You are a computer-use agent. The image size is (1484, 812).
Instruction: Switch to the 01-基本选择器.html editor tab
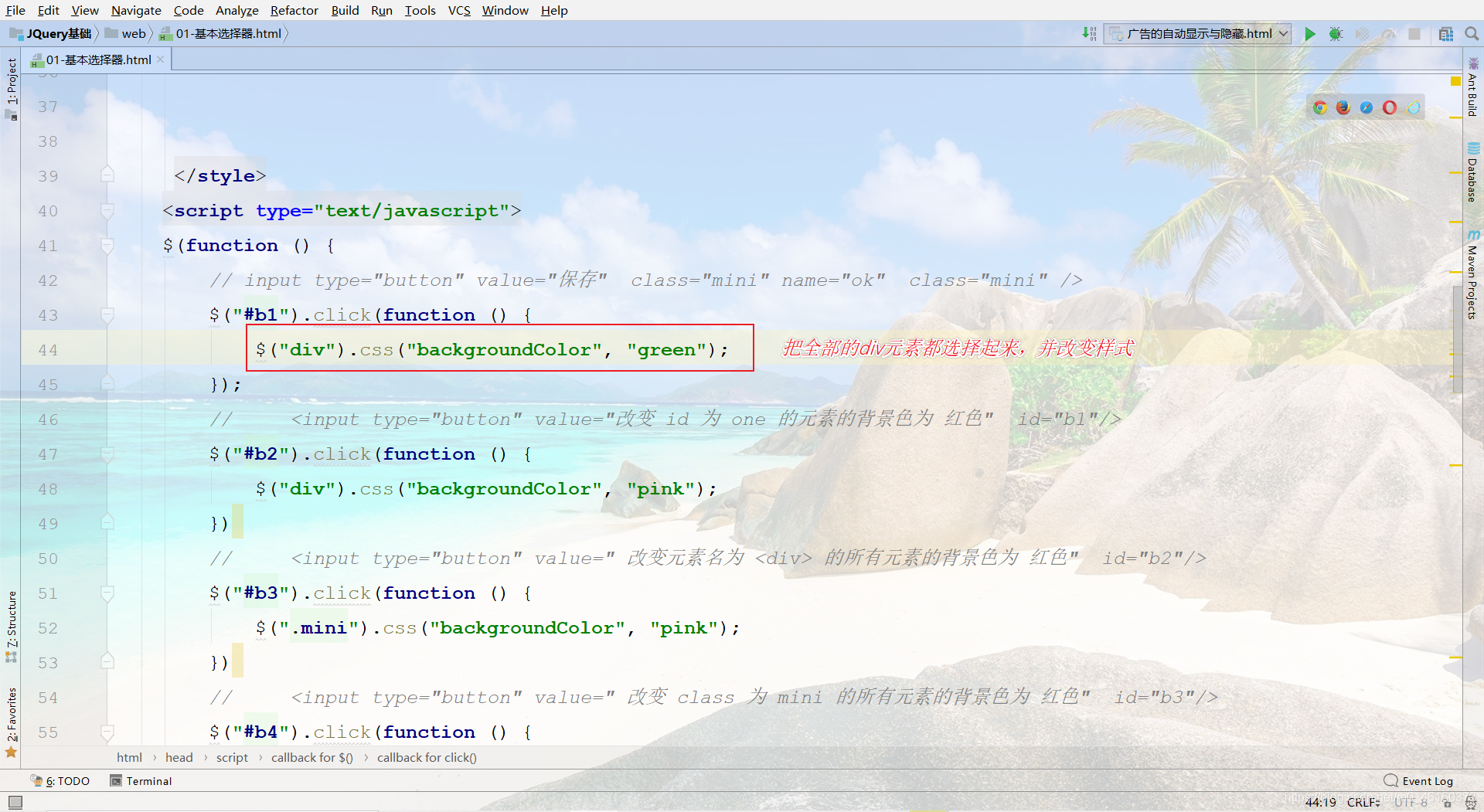97,59
